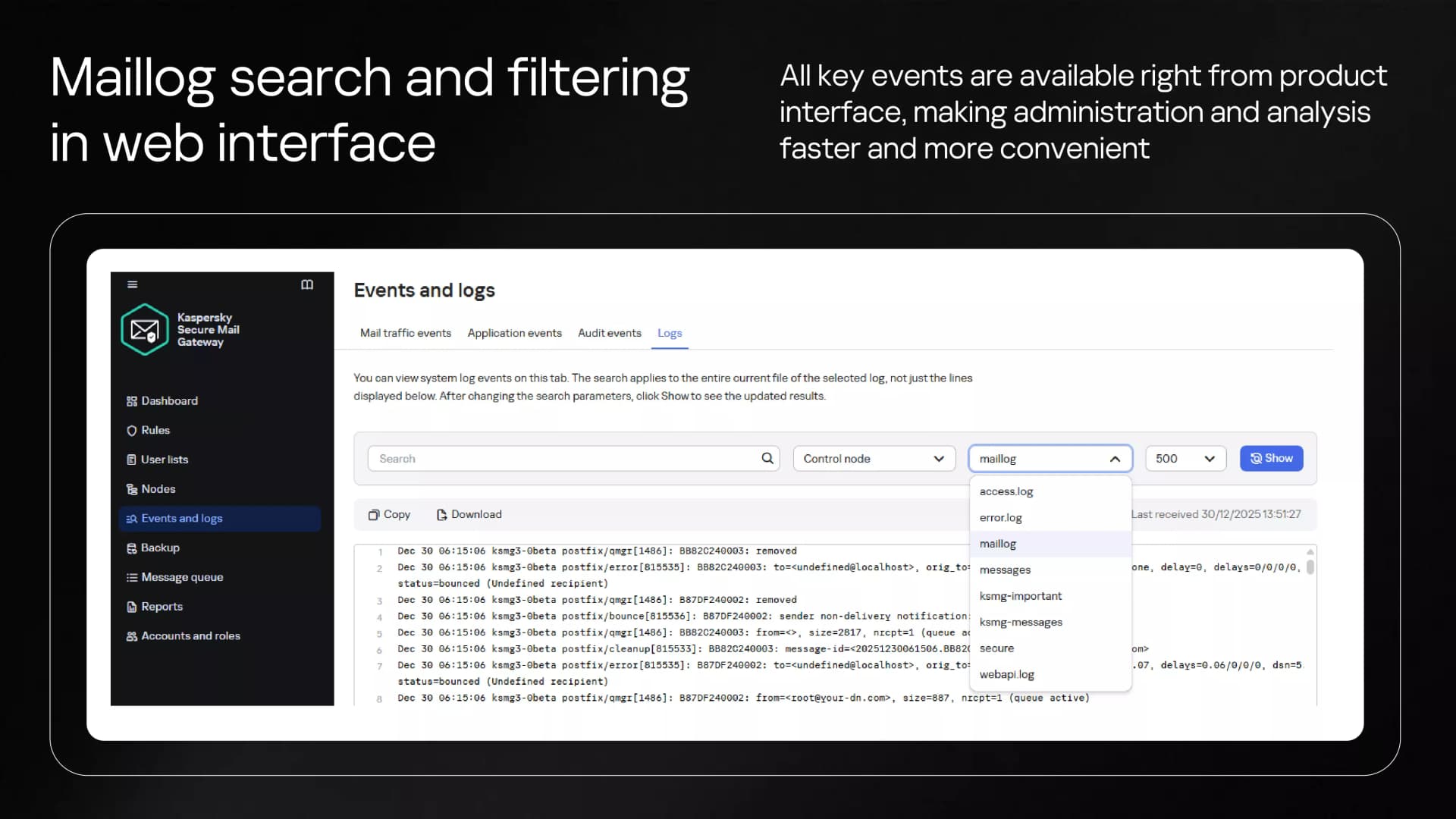The width and height of the screenshot is (1456, 819).
Task: Click log line 8 'from=<root@your-dn.com>'
Action: click(x=743, y=698)
